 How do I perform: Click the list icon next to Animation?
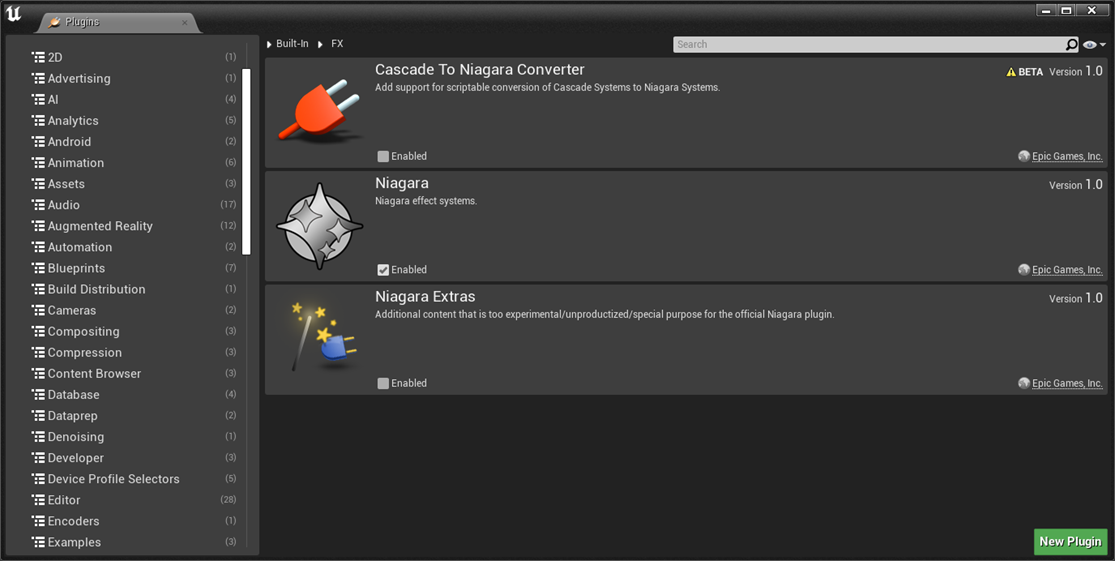38,162
